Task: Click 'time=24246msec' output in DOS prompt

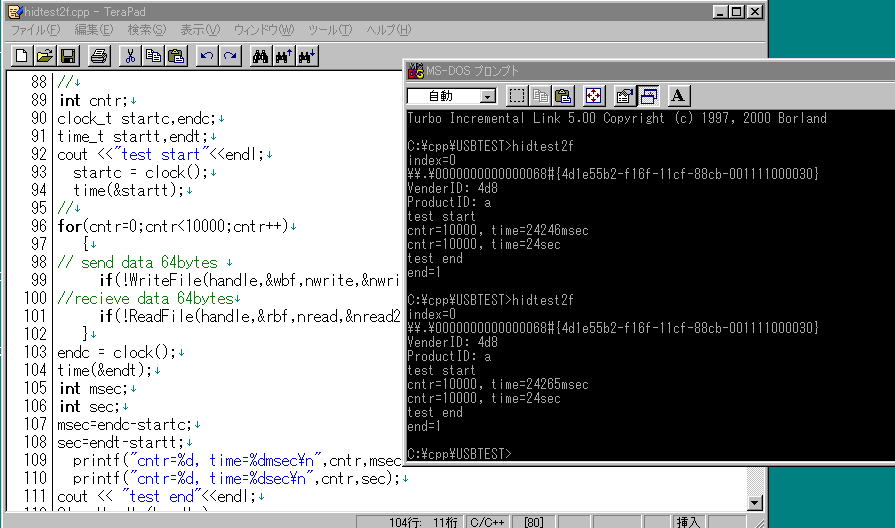Action: (x=539, y=231)
